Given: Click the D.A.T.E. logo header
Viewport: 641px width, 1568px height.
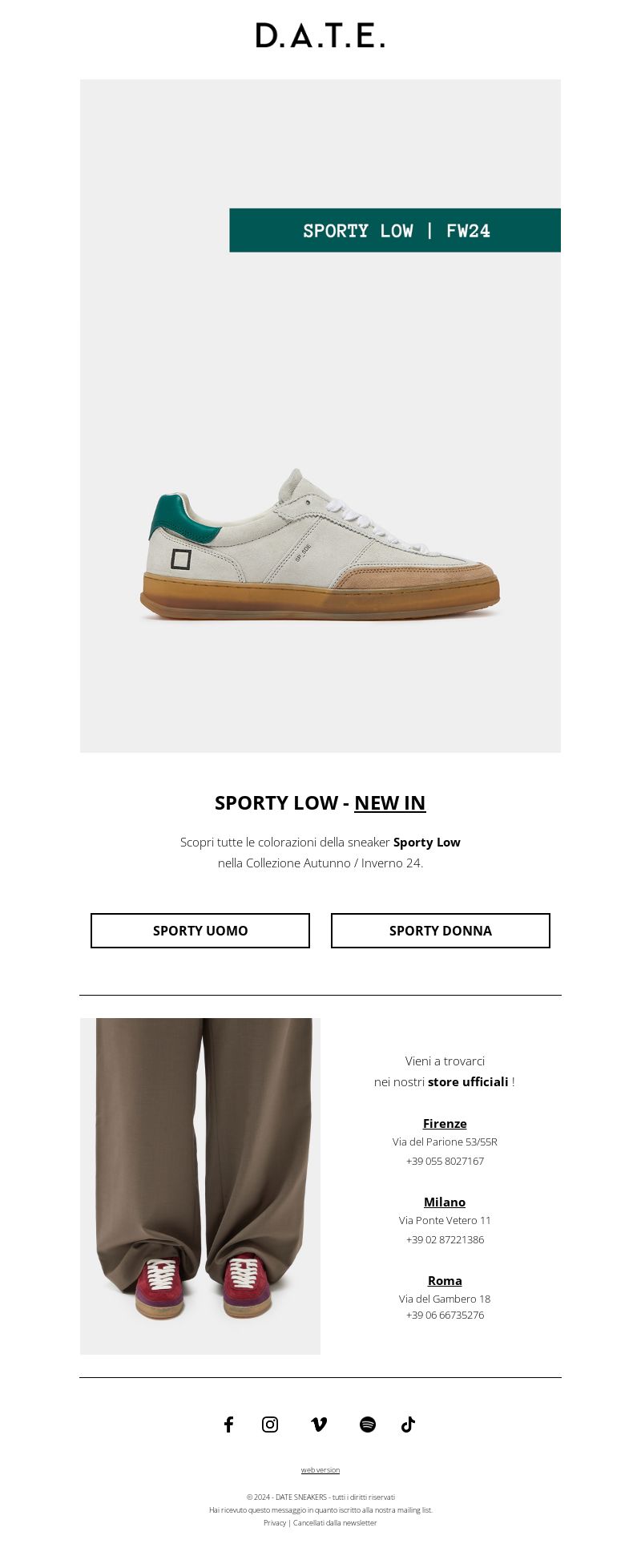Looking at the screenshot, I should [x=320, y=35].
